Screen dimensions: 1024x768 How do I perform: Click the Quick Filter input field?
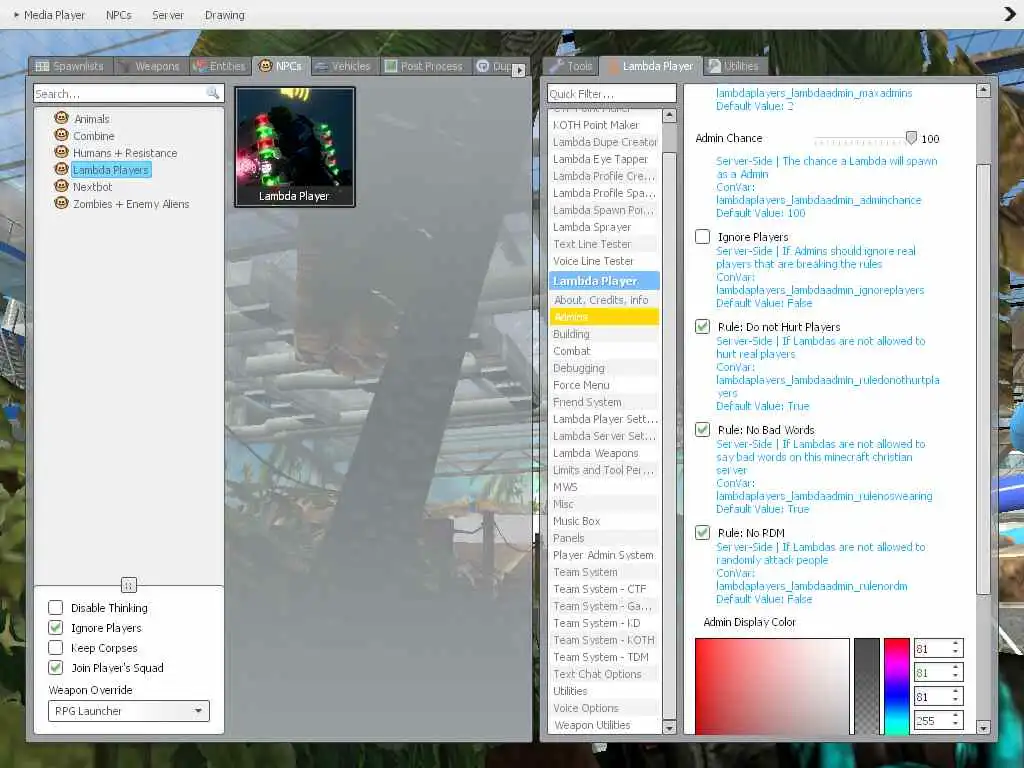click(x=612, y=93)
